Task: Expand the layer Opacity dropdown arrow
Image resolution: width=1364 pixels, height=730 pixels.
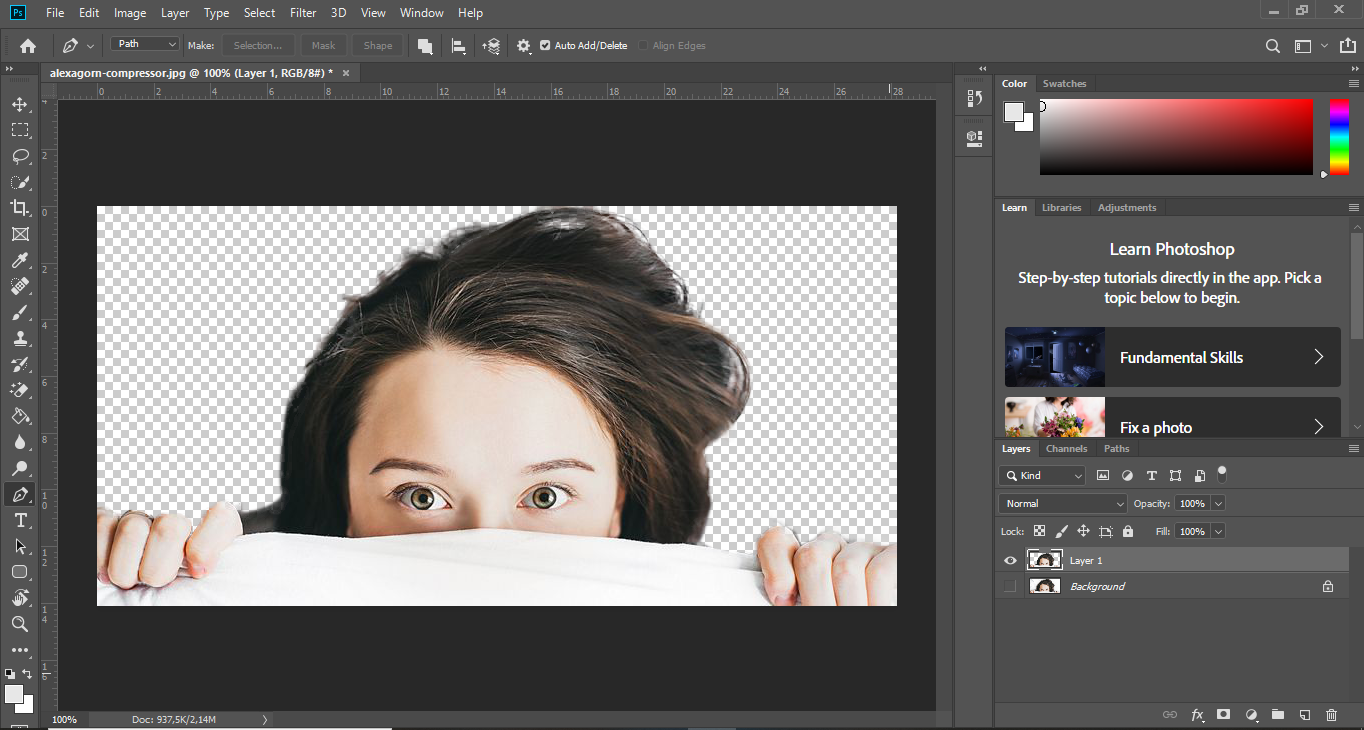Action: (1217, 504)
